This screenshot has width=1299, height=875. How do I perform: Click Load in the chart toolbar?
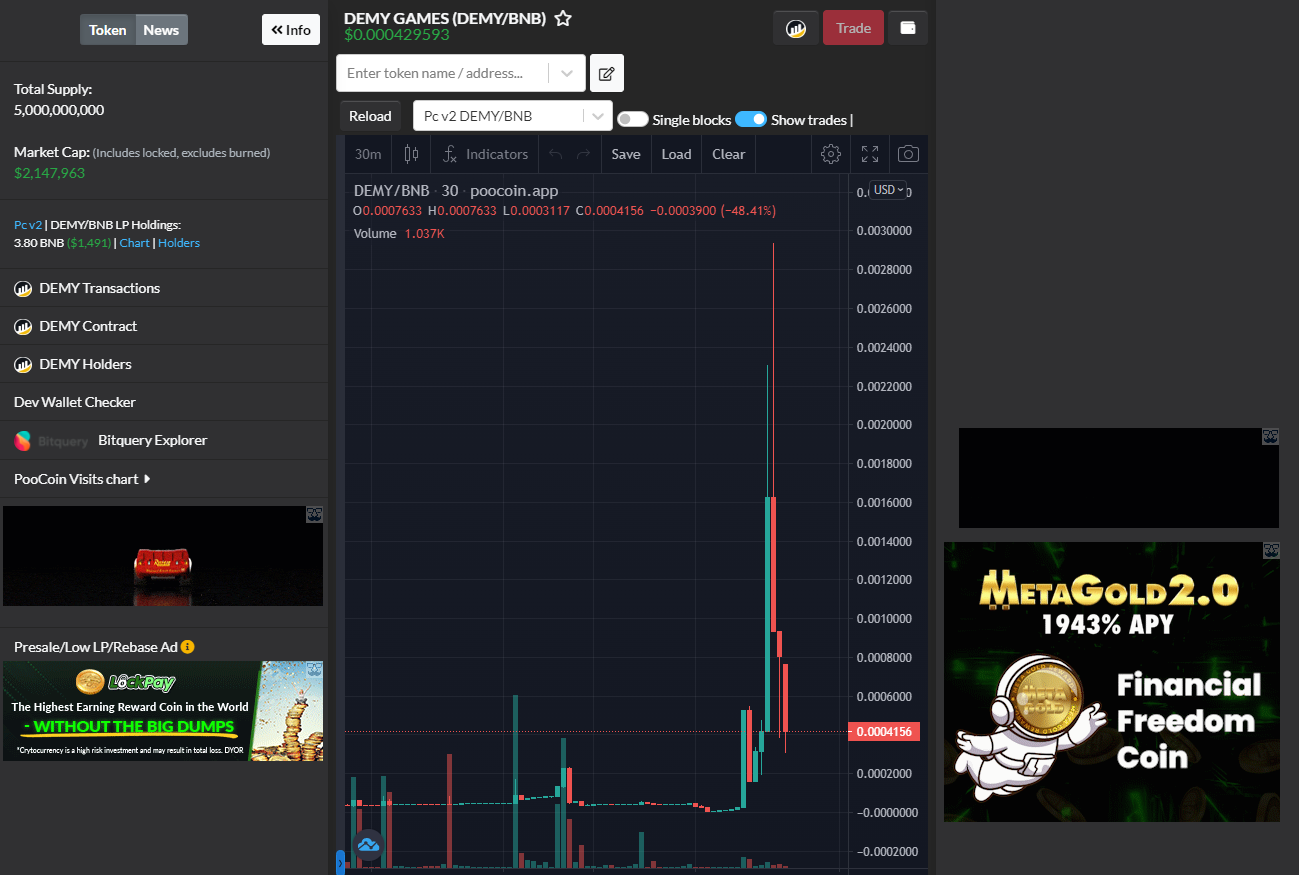676,154
